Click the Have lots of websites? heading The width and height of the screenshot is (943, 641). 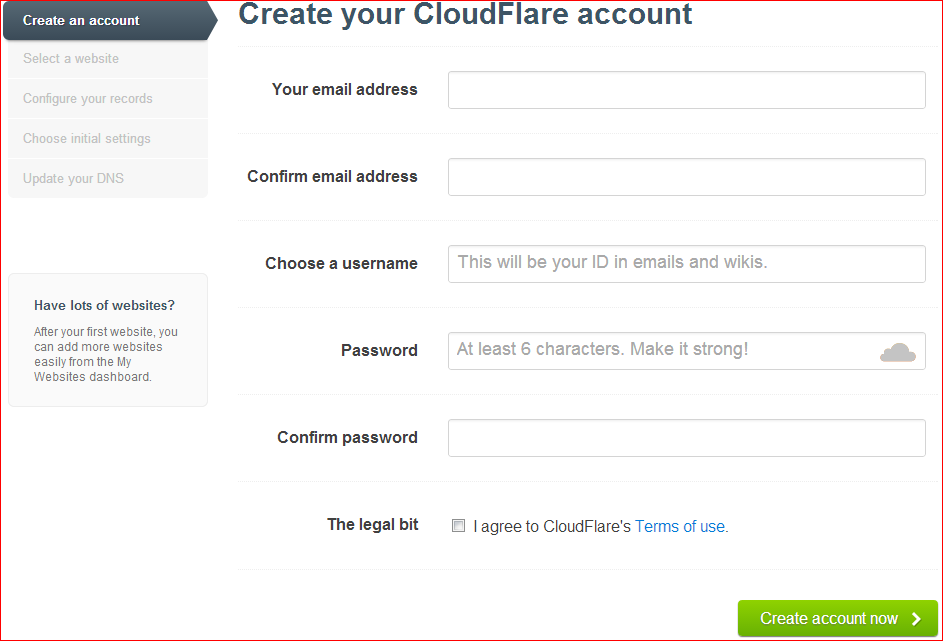pos(104,306)
